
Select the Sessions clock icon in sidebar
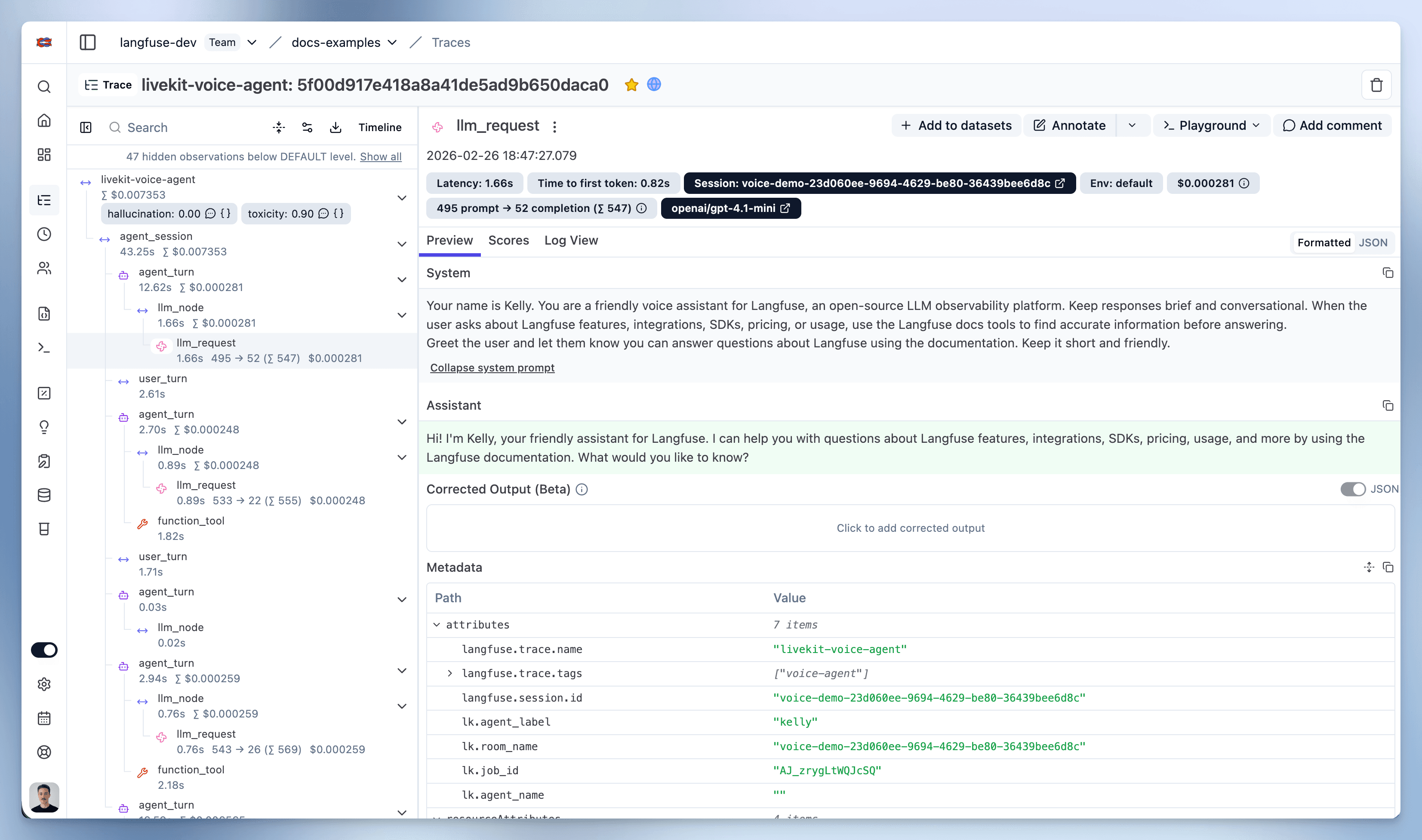[x=44, y=234]
